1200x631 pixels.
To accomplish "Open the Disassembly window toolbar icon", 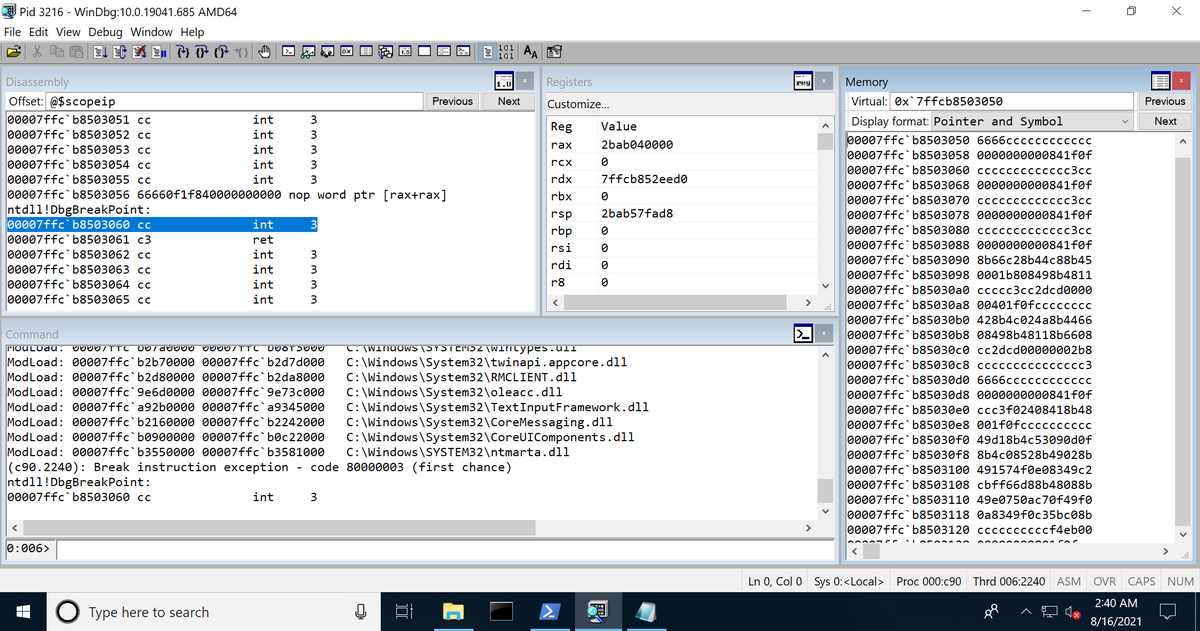I will [404, 51].
